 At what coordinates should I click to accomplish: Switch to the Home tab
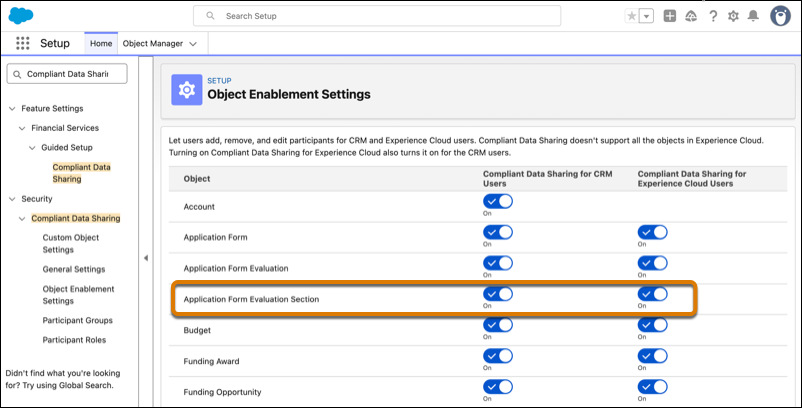[x=101, y=43]
